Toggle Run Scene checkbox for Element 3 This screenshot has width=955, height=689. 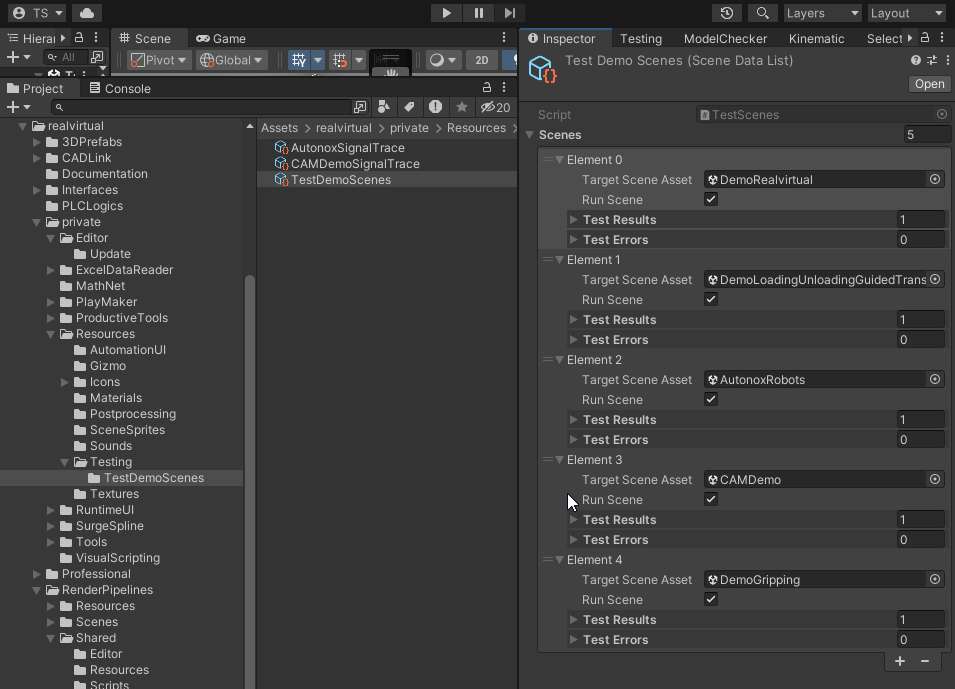711,500
